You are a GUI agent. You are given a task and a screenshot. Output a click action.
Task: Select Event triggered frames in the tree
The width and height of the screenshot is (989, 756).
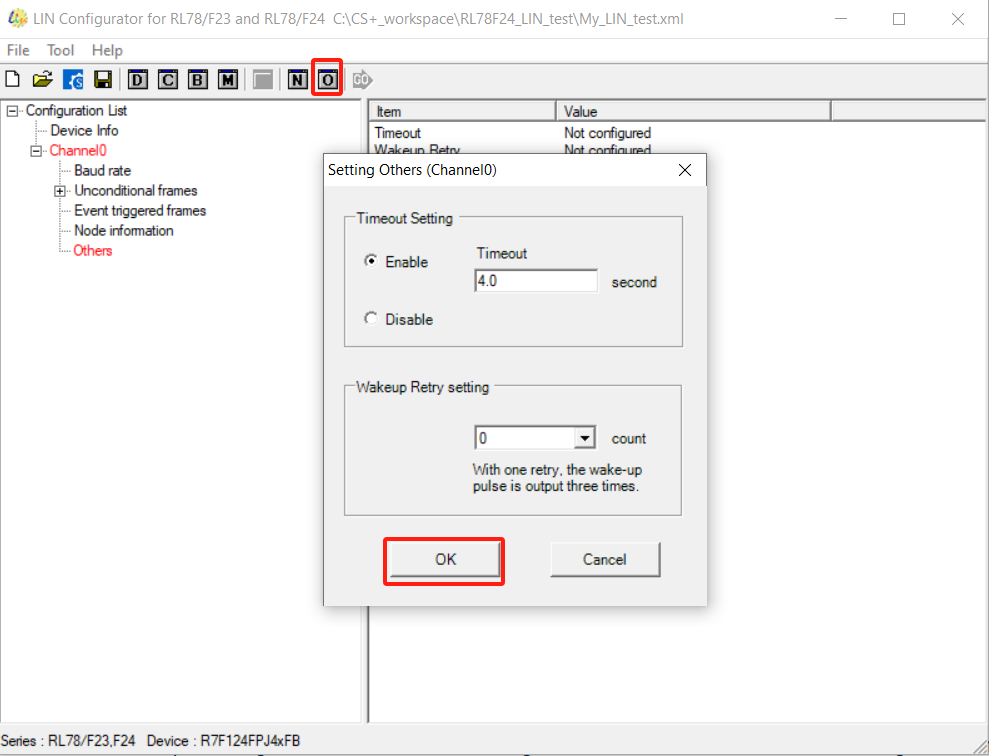(140, 211)
